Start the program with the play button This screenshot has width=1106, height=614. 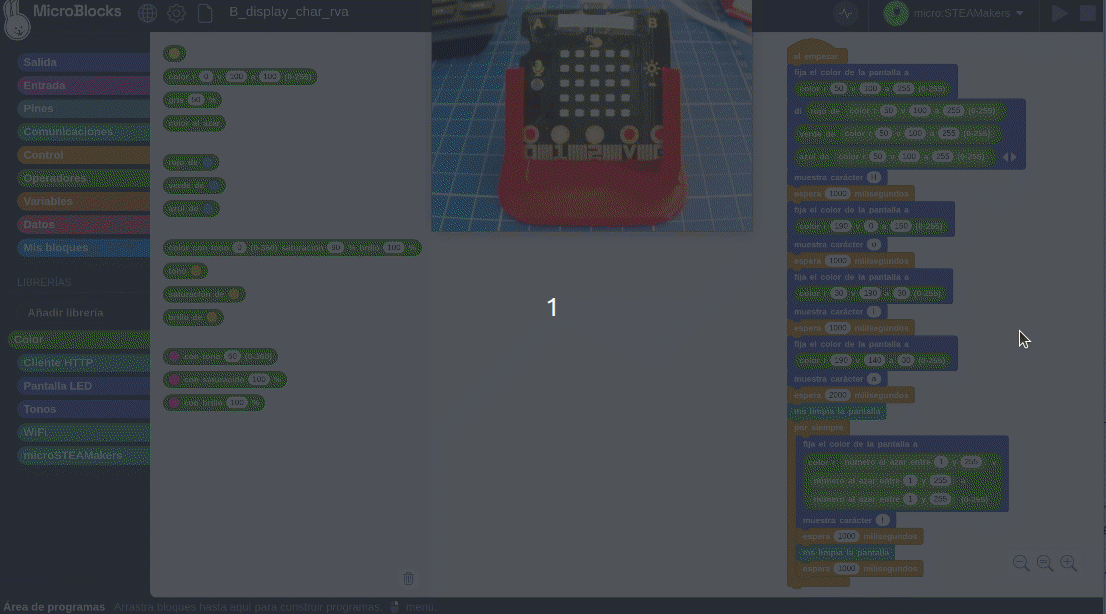1059,13
